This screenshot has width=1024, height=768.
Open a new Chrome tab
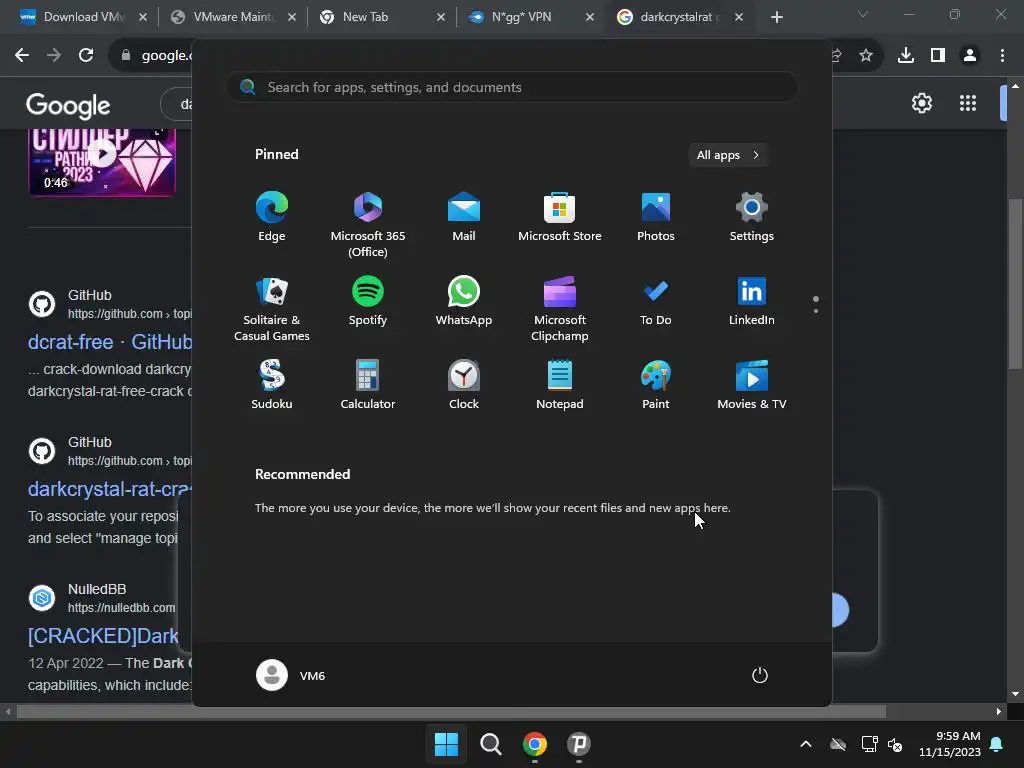point(776,17)
